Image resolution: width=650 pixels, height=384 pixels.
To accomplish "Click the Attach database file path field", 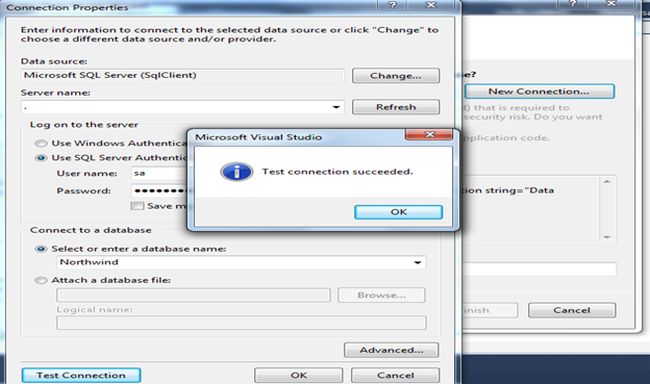I will (x=193, y=295).
